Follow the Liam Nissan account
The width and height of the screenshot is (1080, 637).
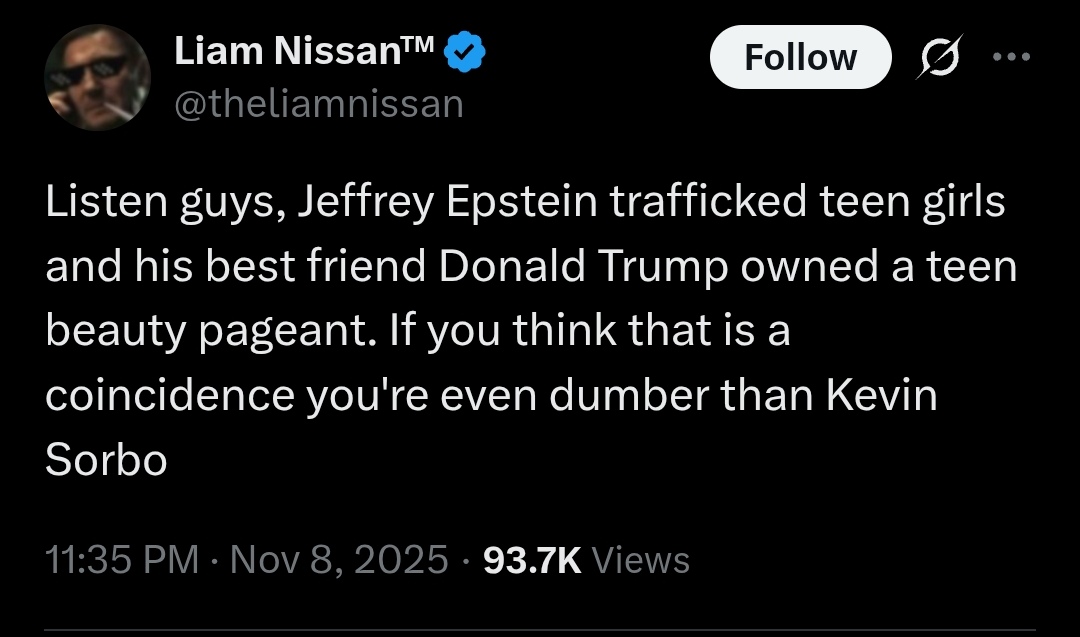pos(800,57)
